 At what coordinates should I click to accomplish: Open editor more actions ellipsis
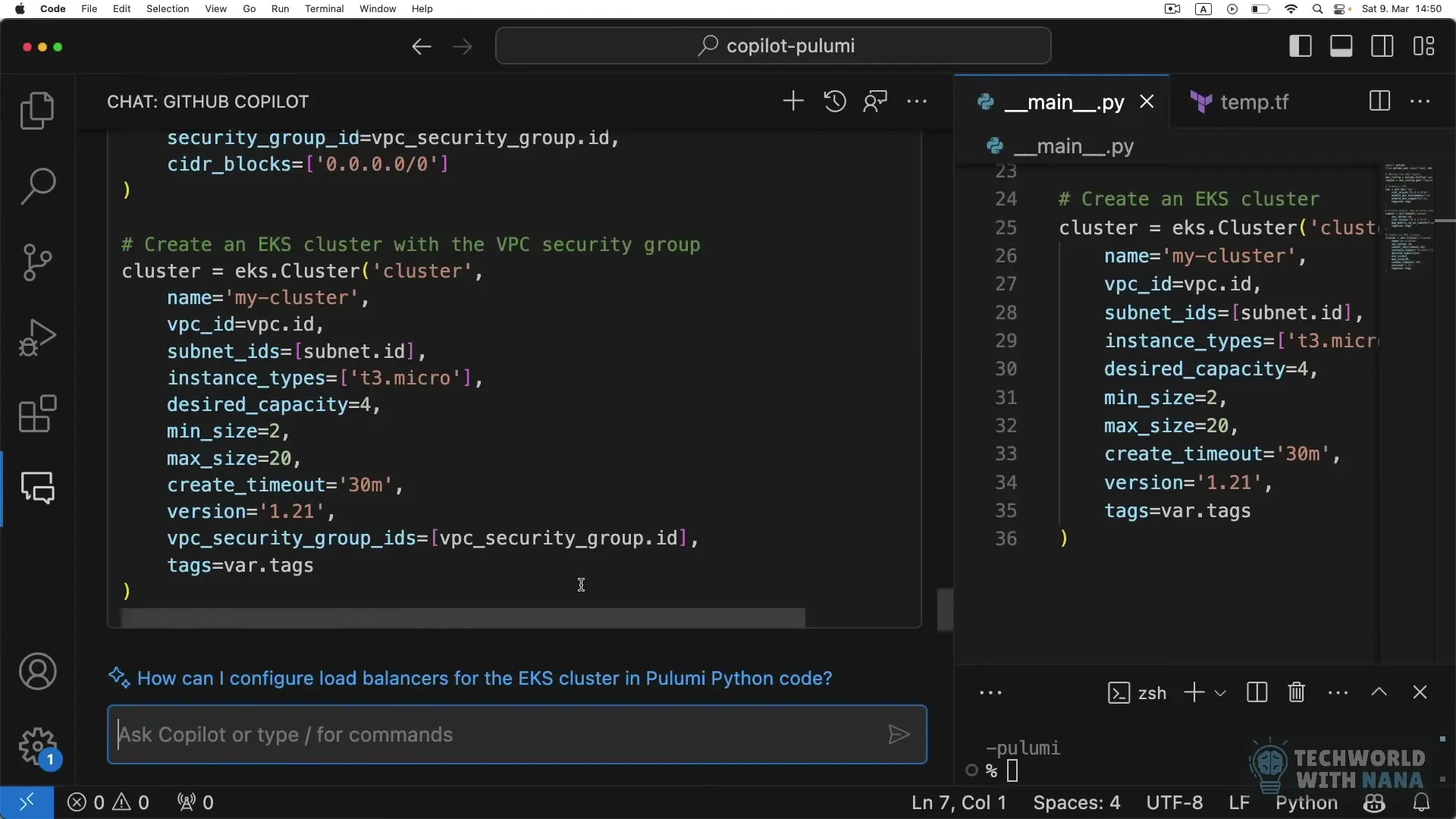(1420, 101)
